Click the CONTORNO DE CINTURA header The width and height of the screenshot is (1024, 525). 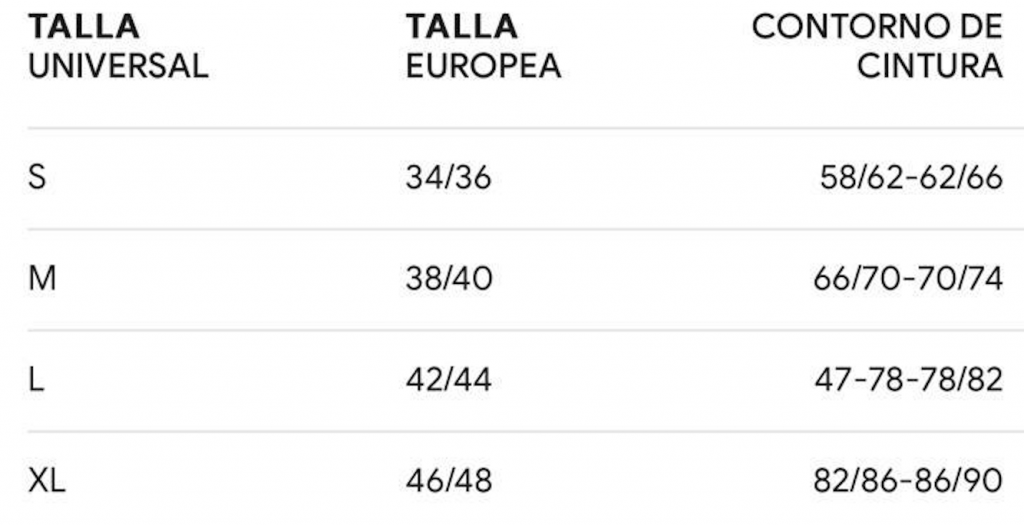[877, 46]
